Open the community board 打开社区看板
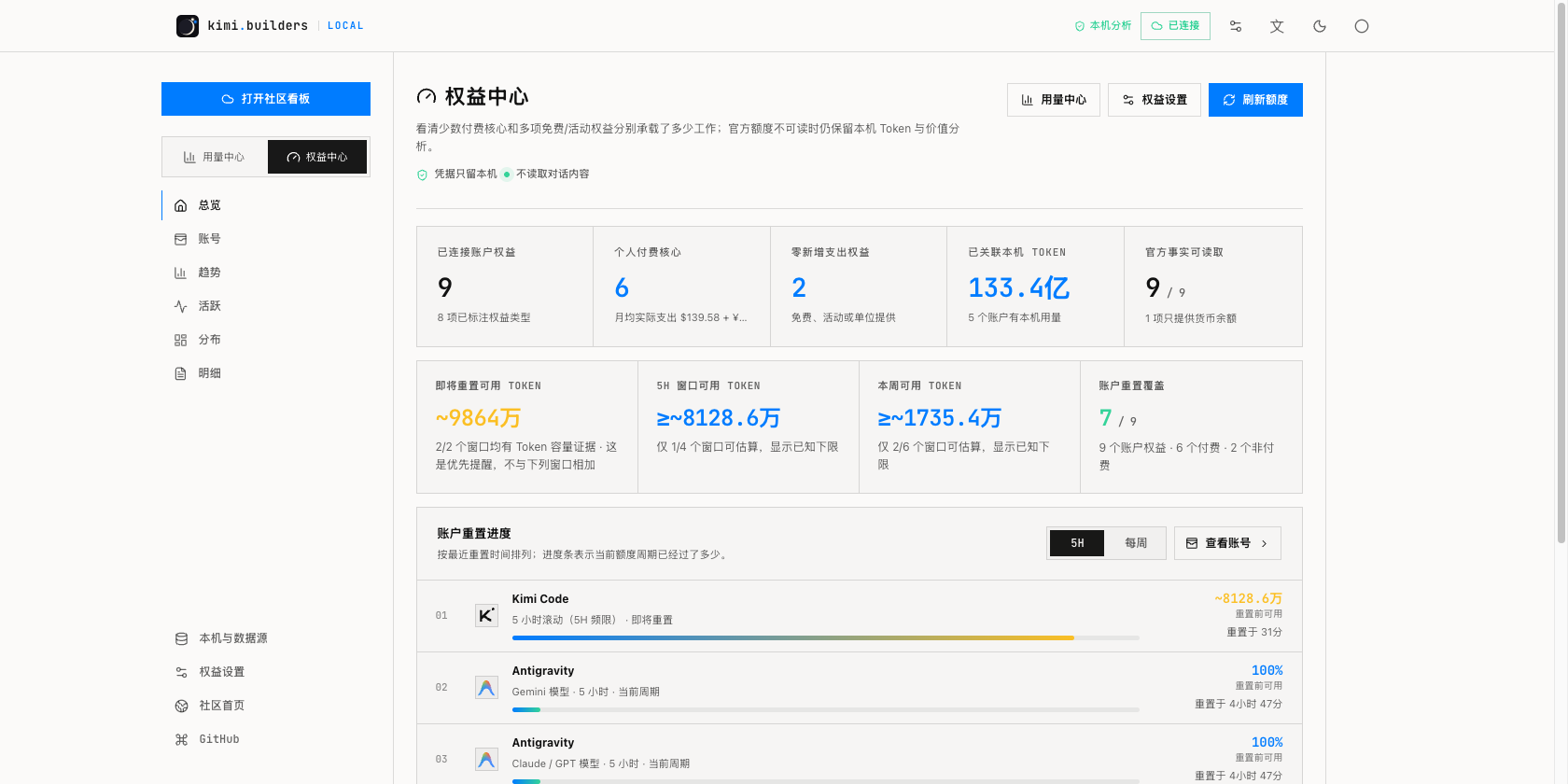1568x784 pixels. [266, 99]
